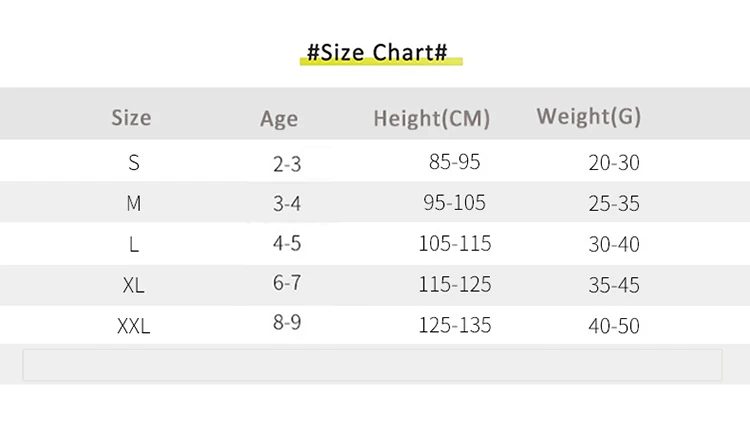Image resolution: width=750 pixels, height=433 pixels.
Task: Select the S size cell
Action: [x=134, y=163]
